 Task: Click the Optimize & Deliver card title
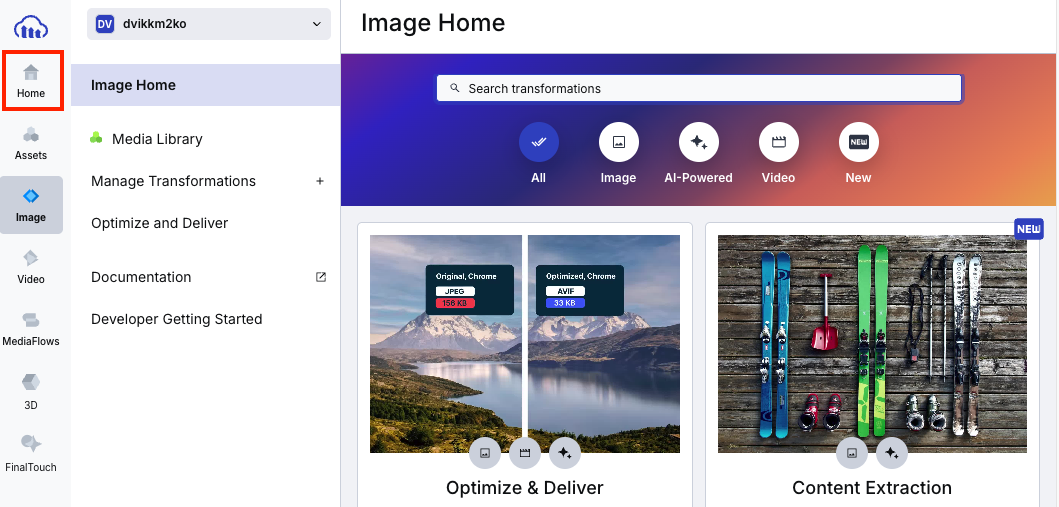[x=525, y=487]
